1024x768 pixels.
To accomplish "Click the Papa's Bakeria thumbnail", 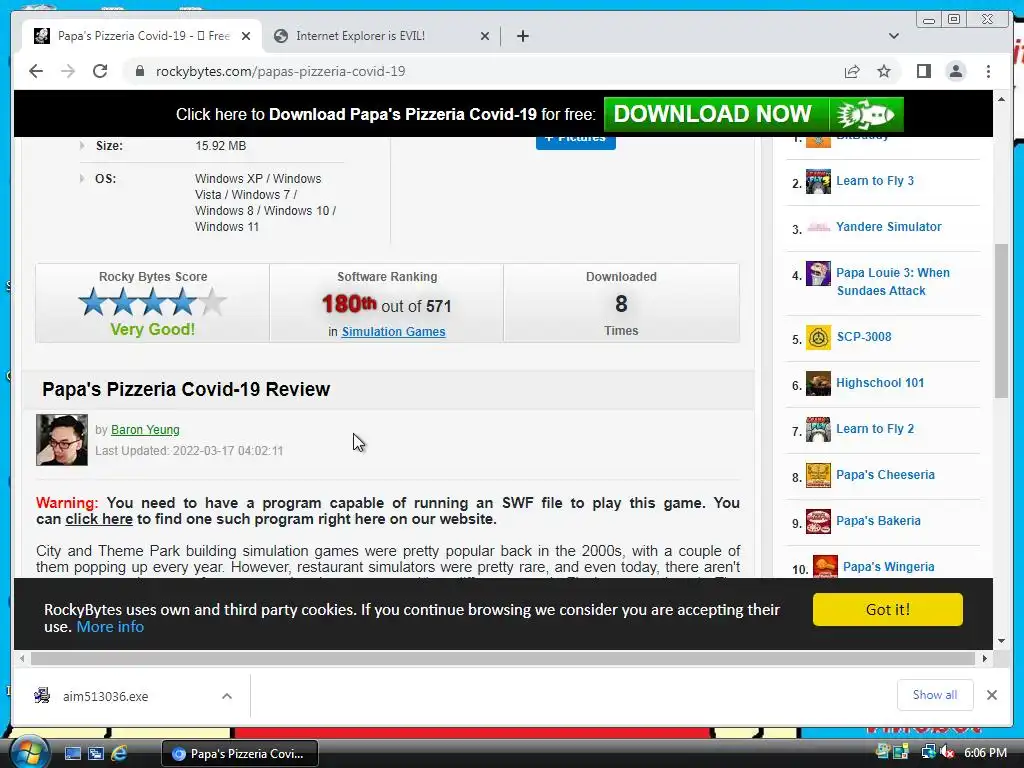I will 818,521.
